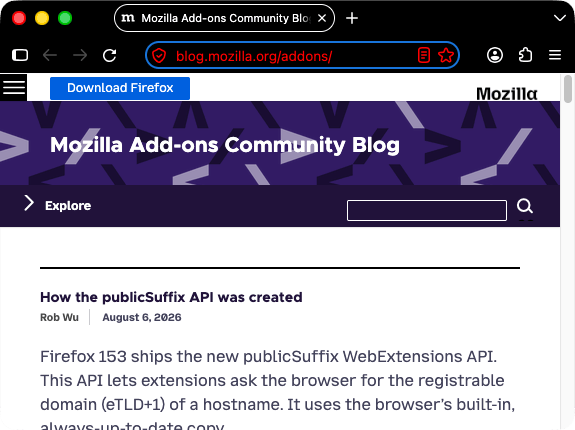
Task: List all tabs dropdown arrow
Action: (560, 18)
